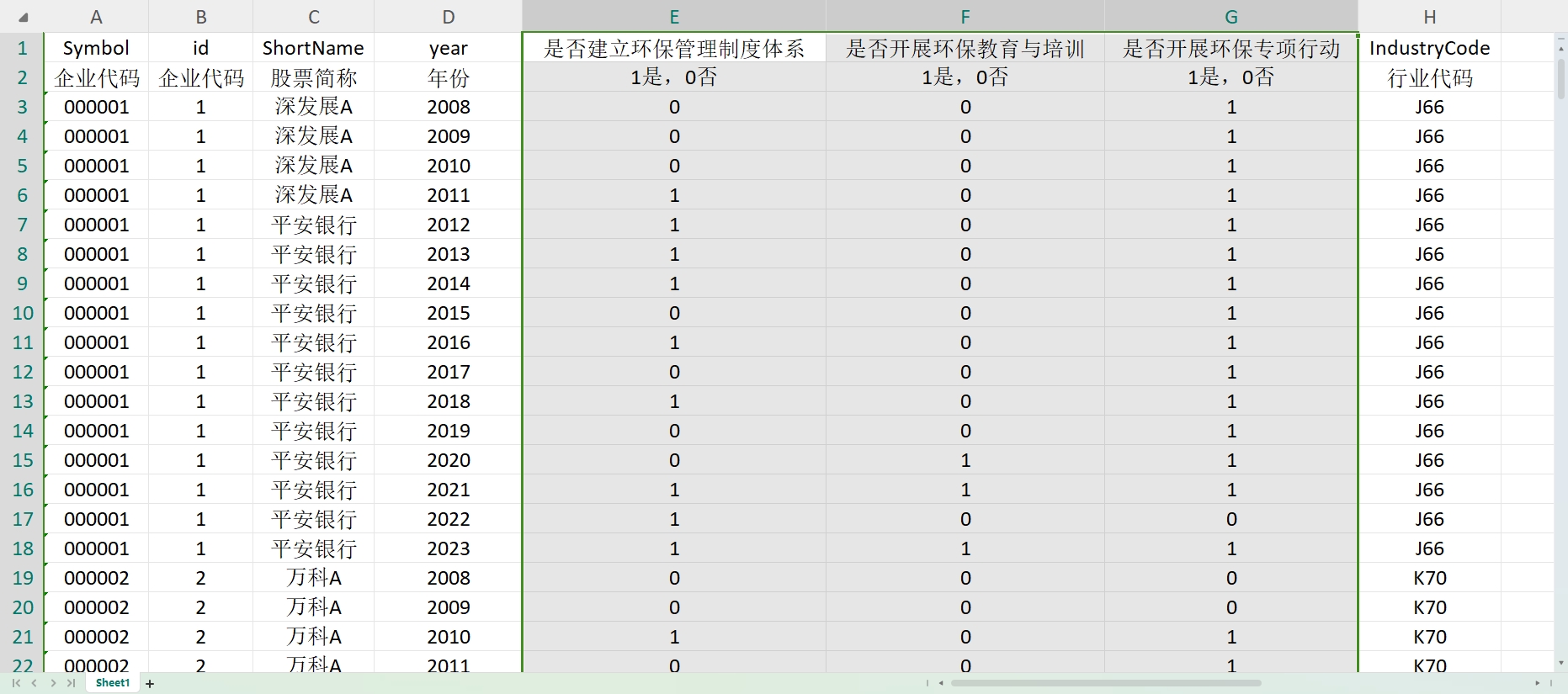
Task: Select row 1 header
Action: (22, 48)
